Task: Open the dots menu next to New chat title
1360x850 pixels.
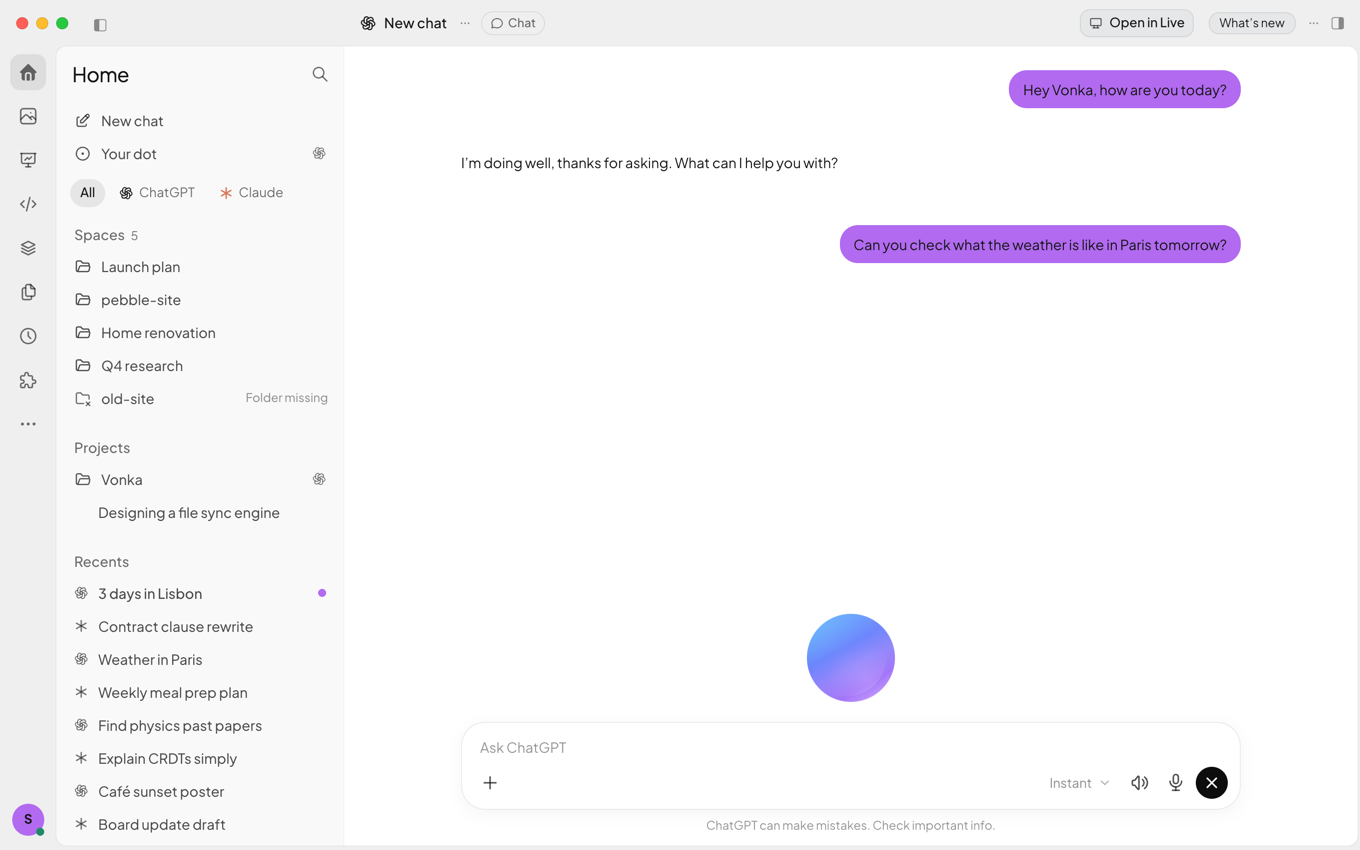Action: [465, 23]
